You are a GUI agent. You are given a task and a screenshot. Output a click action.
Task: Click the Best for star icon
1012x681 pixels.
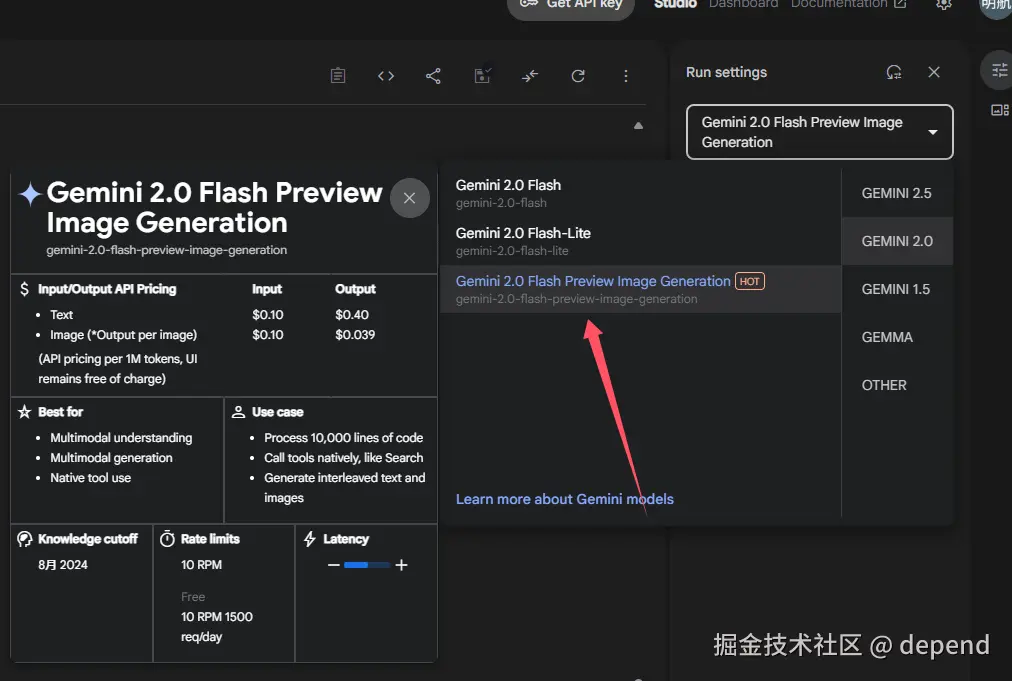tap(25, 412)
